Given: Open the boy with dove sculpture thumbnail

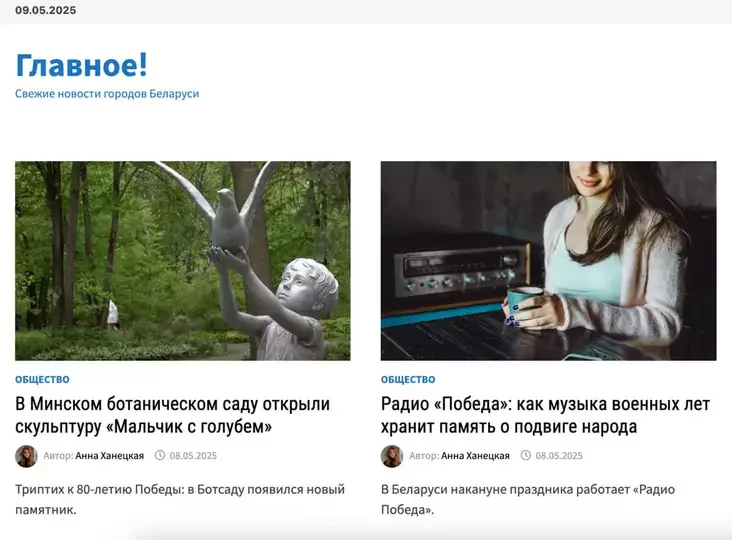Looking at the screenshot, I should [x=182, y=260].
